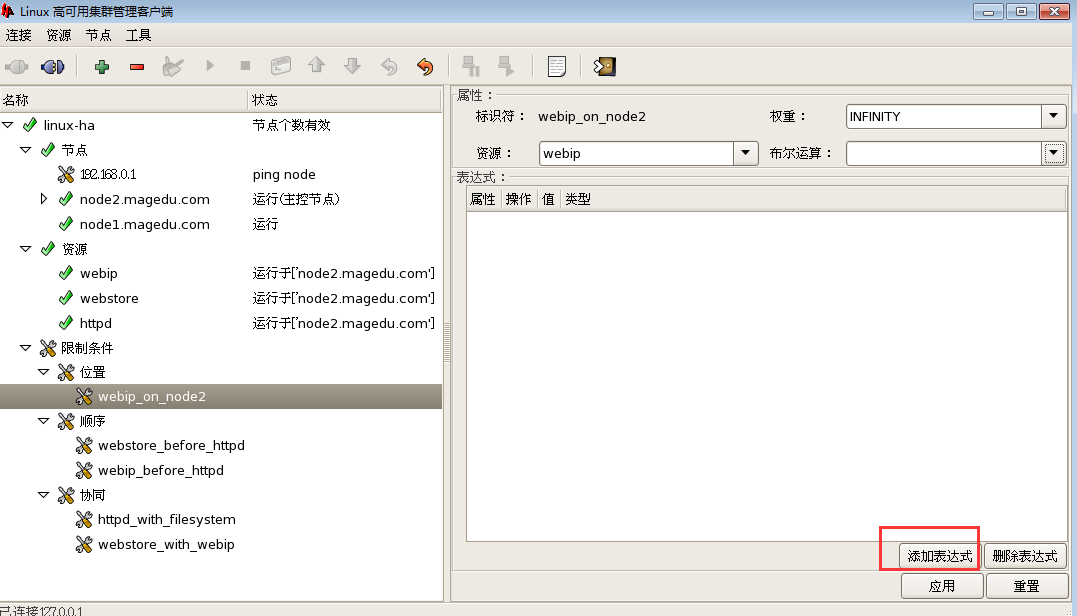Click the grey connect plug toolbar icon
The height and width of the screenshot is (616, 1077).
[17, 67]
